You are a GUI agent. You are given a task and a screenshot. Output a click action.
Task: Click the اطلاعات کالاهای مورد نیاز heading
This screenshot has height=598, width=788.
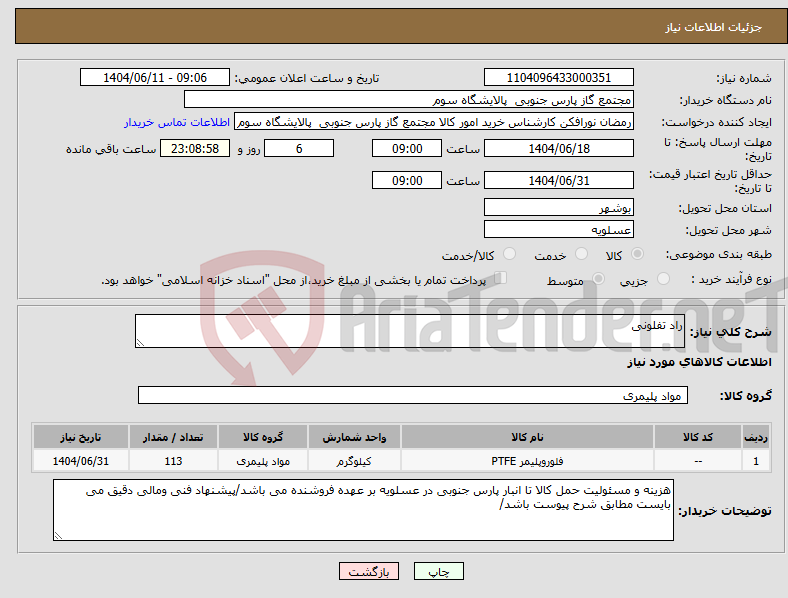coord(699,362)
